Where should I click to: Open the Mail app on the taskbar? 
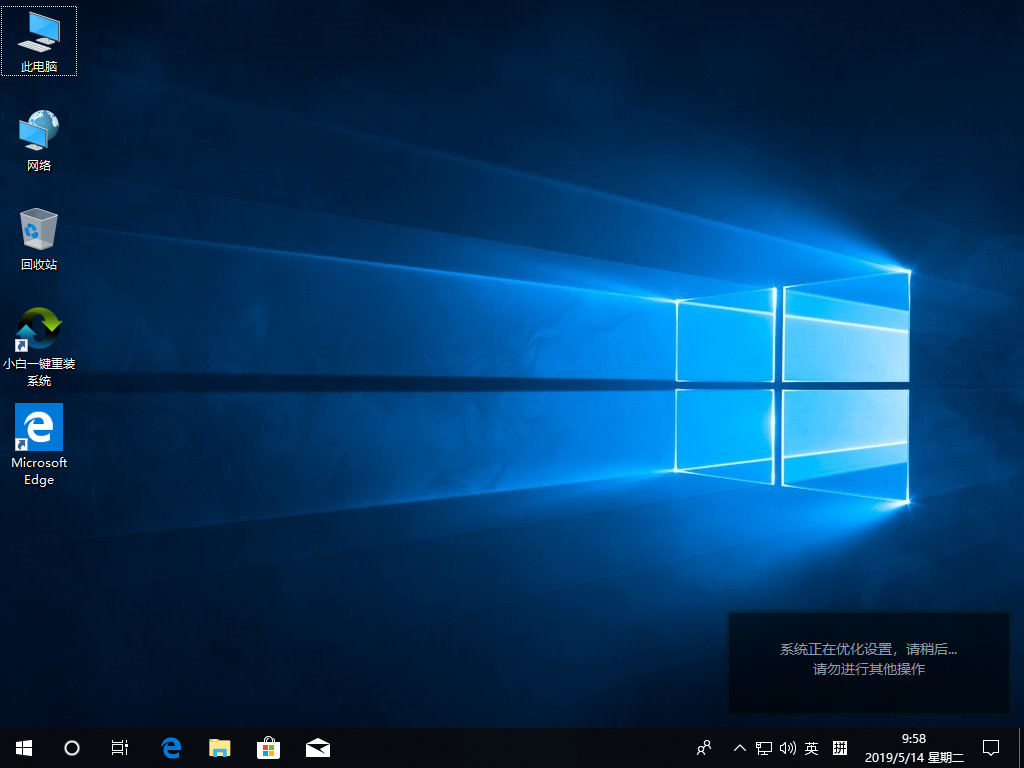(317, 747)
